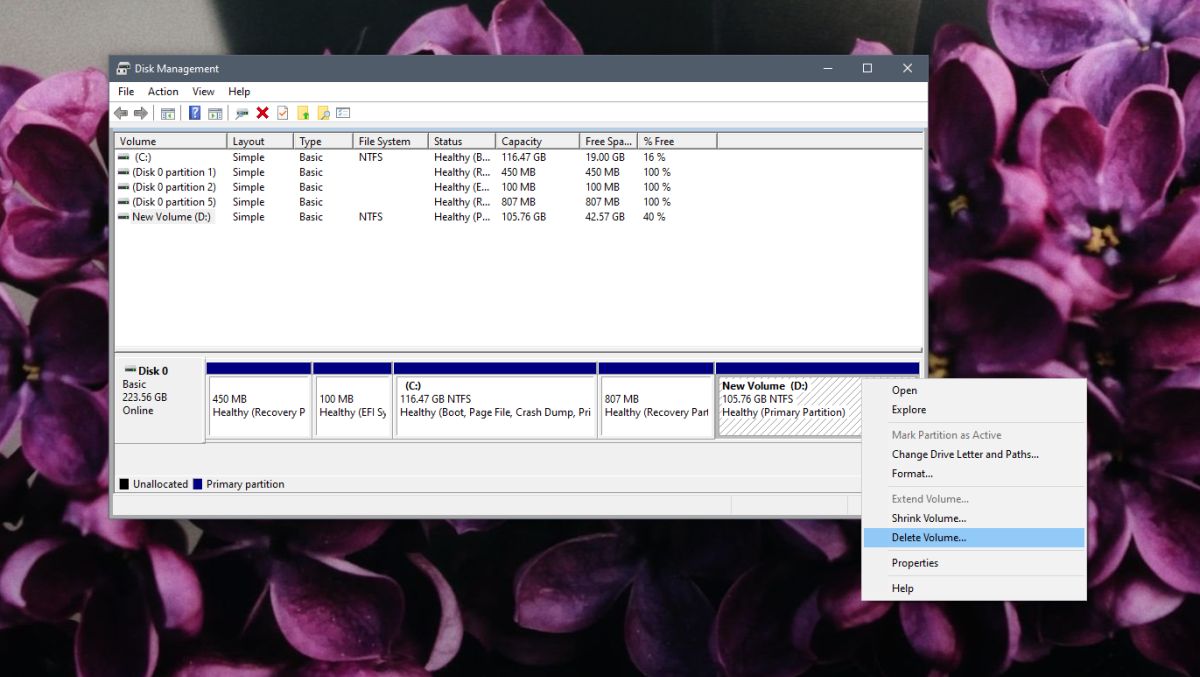Toggle the Show/Hide Action Pane toolbar icon

coord(215,112)
